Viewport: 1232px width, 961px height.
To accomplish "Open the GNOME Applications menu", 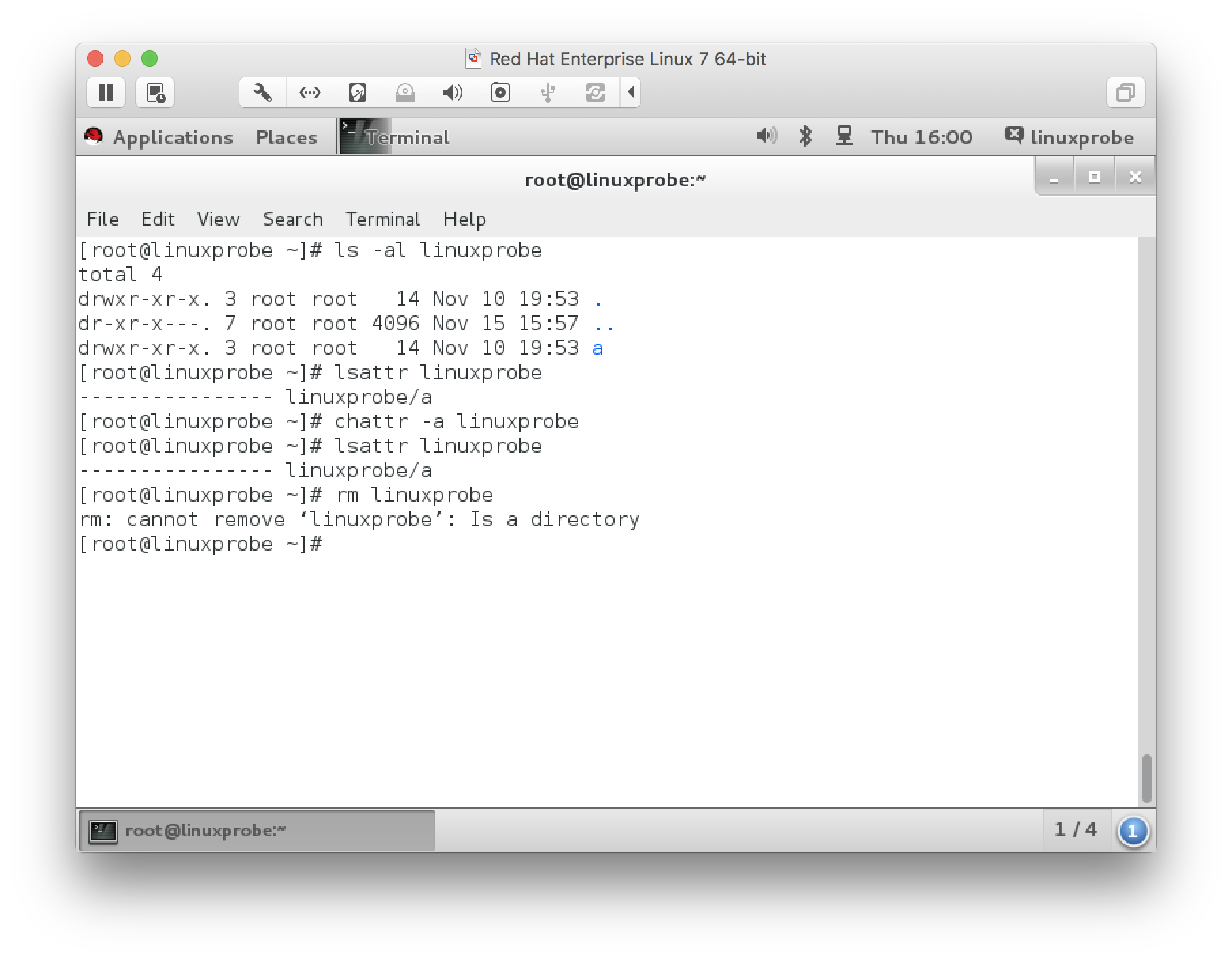I will click(x=173, y=137).
